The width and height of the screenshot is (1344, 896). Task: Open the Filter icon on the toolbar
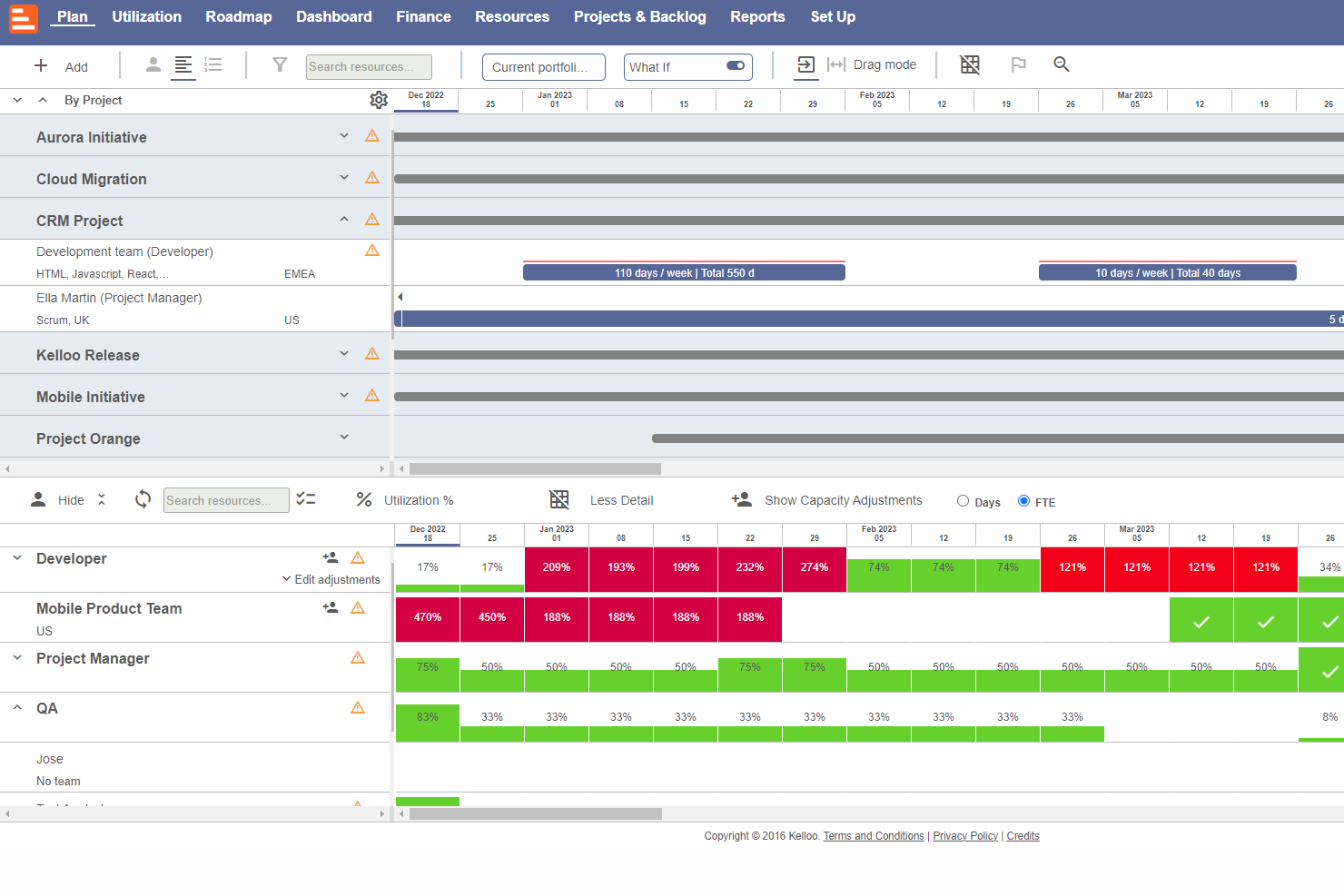tap(279, 64)
